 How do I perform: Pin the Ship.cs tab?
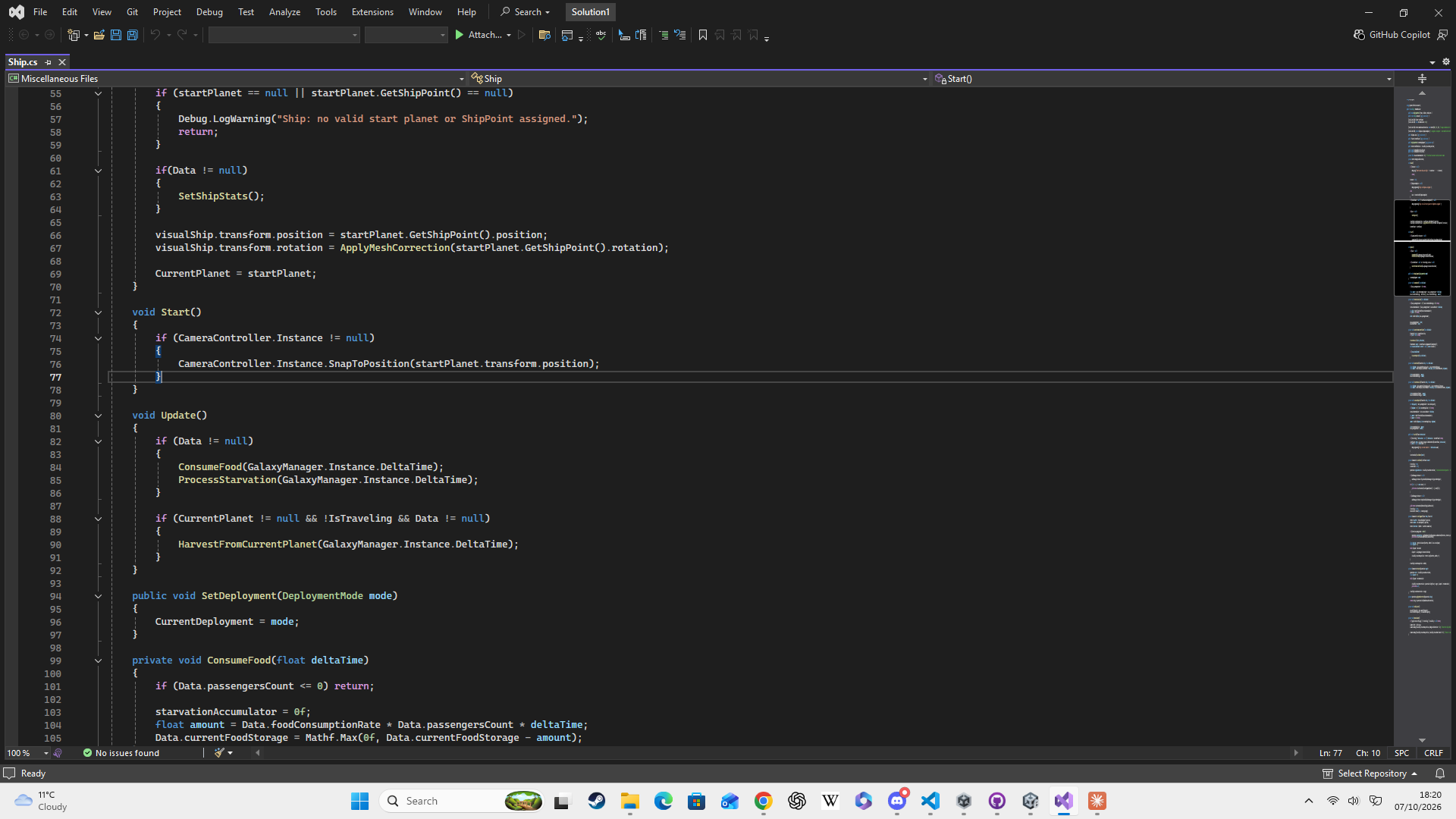pyautogui.click(x=49, y=62)
